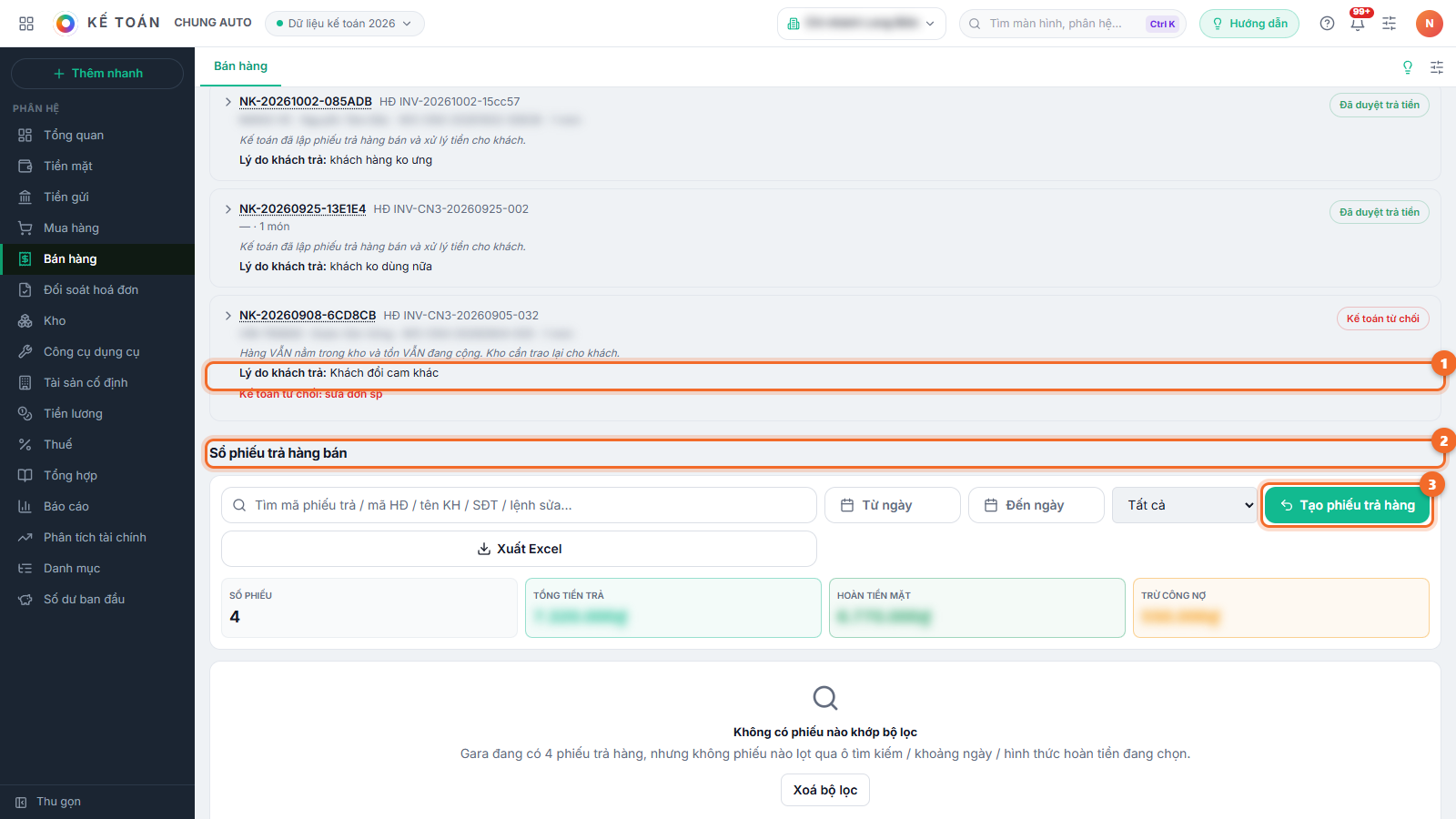Open Tài sản cố định section

(x=97, y=382)
